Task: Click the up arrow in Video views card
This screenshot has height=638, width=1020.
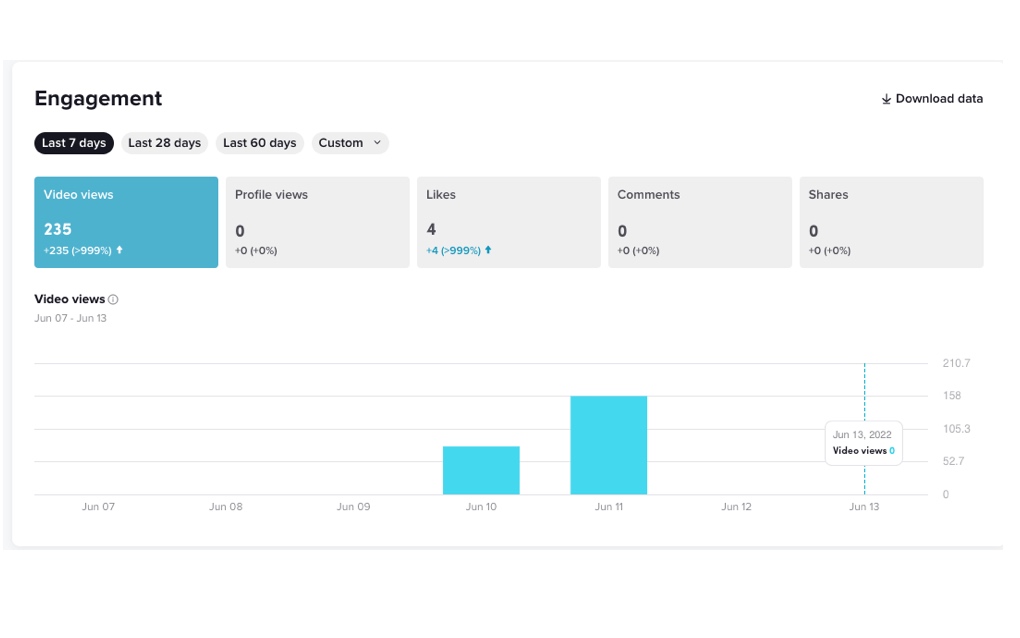Action: (120, 250)
